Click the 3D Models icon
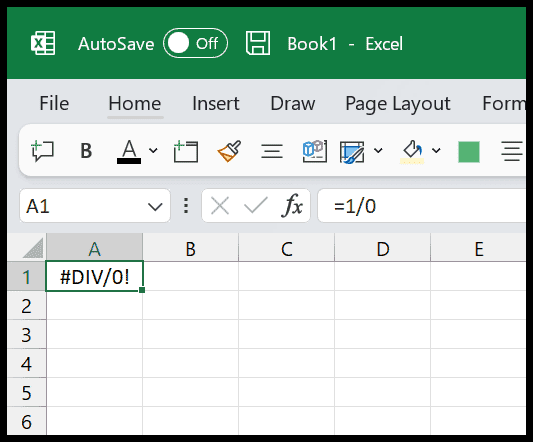The width and height of the screenshot is (533, 442). [315, 151]
